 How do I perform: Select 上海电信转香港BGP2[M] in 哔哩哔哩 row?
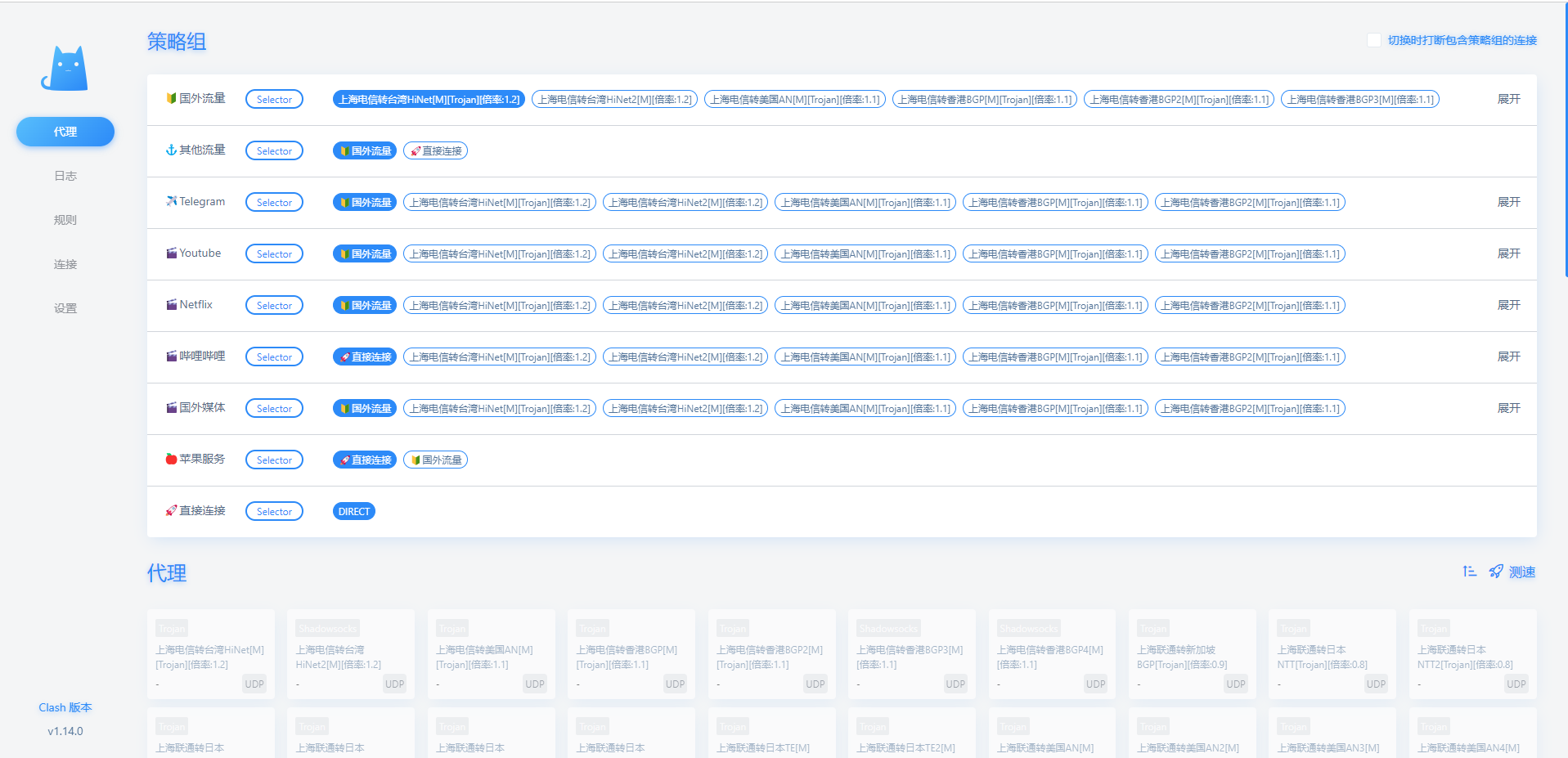pos(1250,357)
